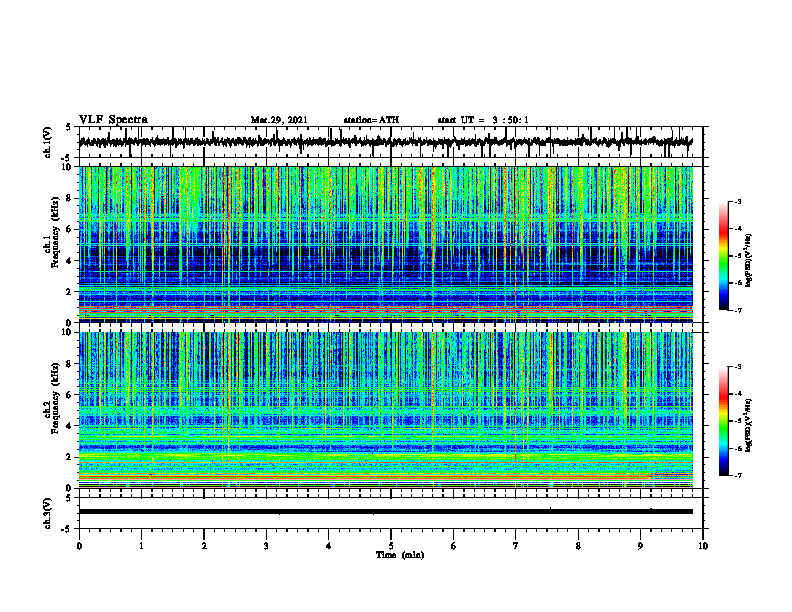This screenshot has height=612, width=792.
Task: Click the "ch.3(V)" vertical axis label
Action: pyautogui.click(x=48, y=513)
